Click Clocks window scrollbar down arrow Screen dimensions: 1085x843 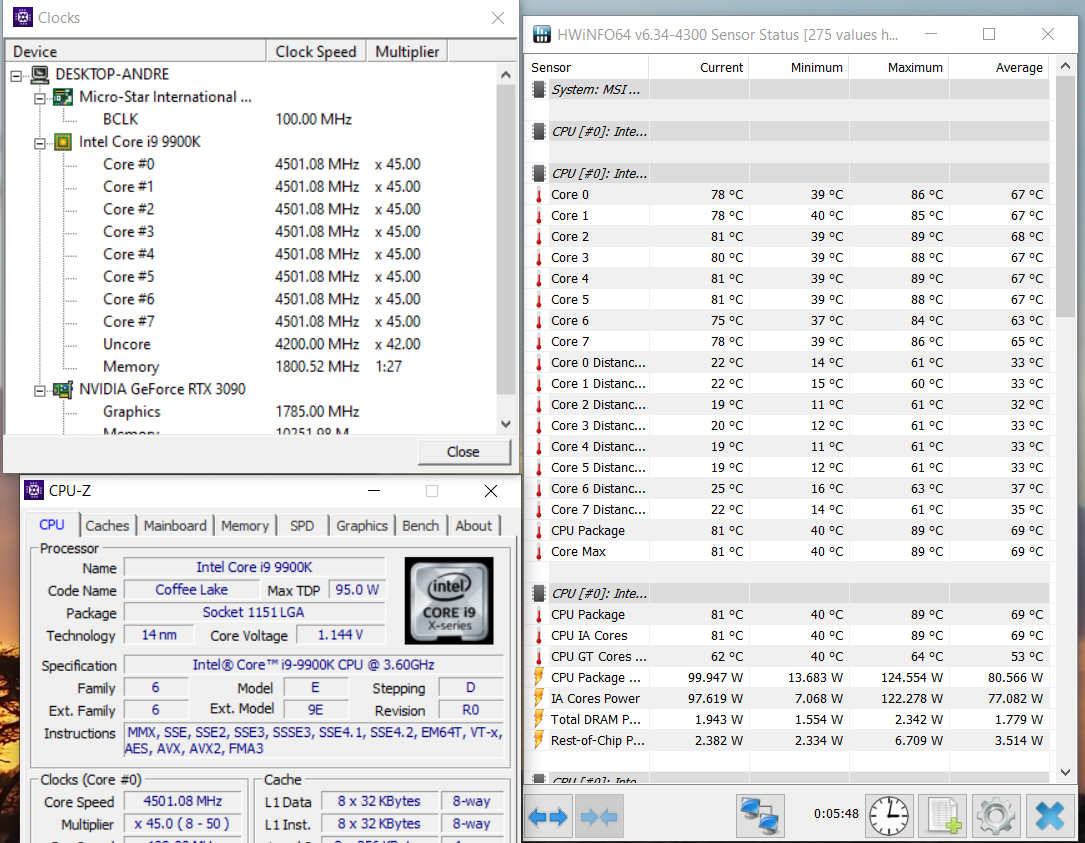(x=506, y=424)
